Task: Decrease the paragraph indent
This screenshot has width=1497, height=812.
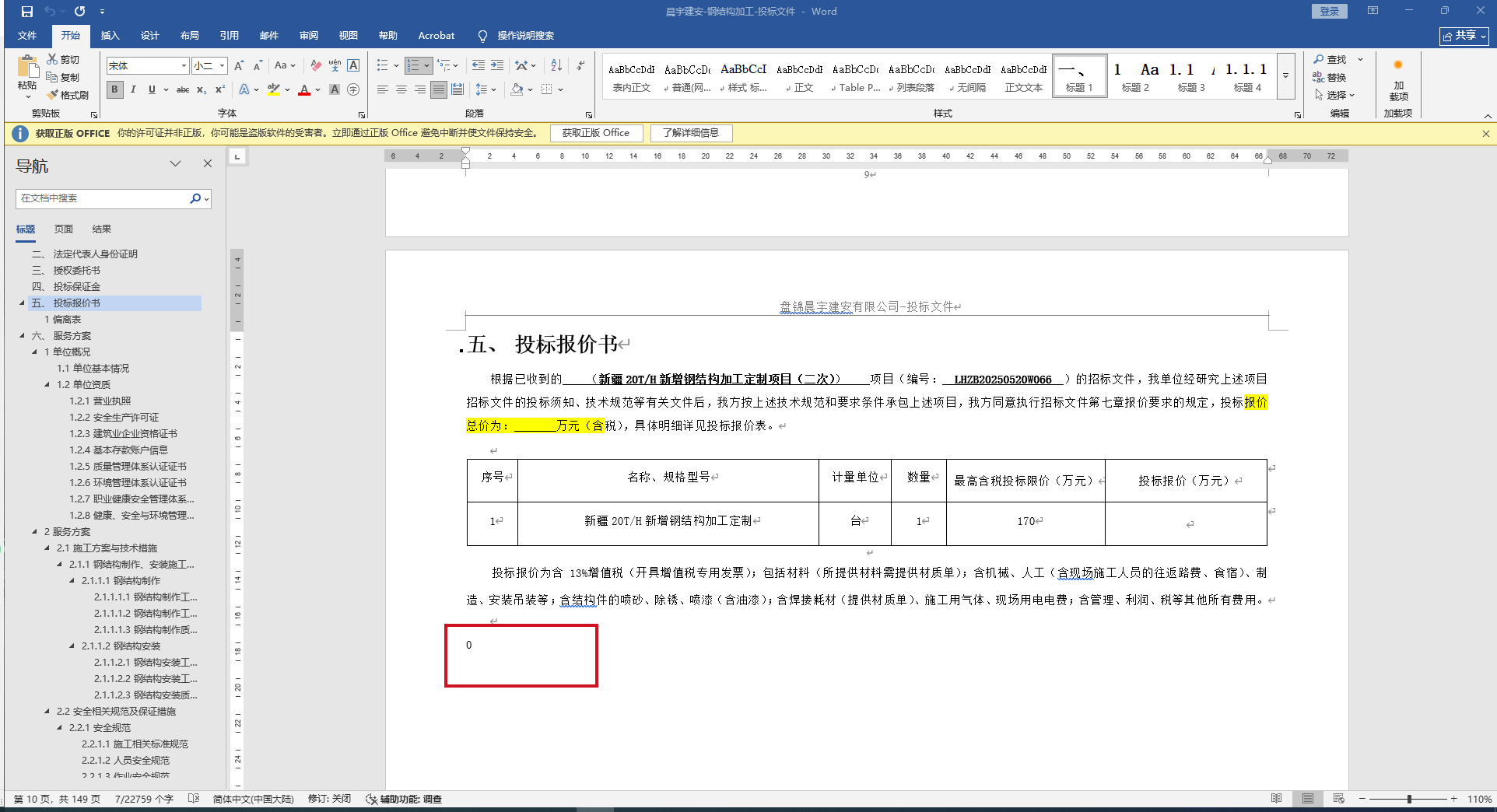Action: click(479, 66)
